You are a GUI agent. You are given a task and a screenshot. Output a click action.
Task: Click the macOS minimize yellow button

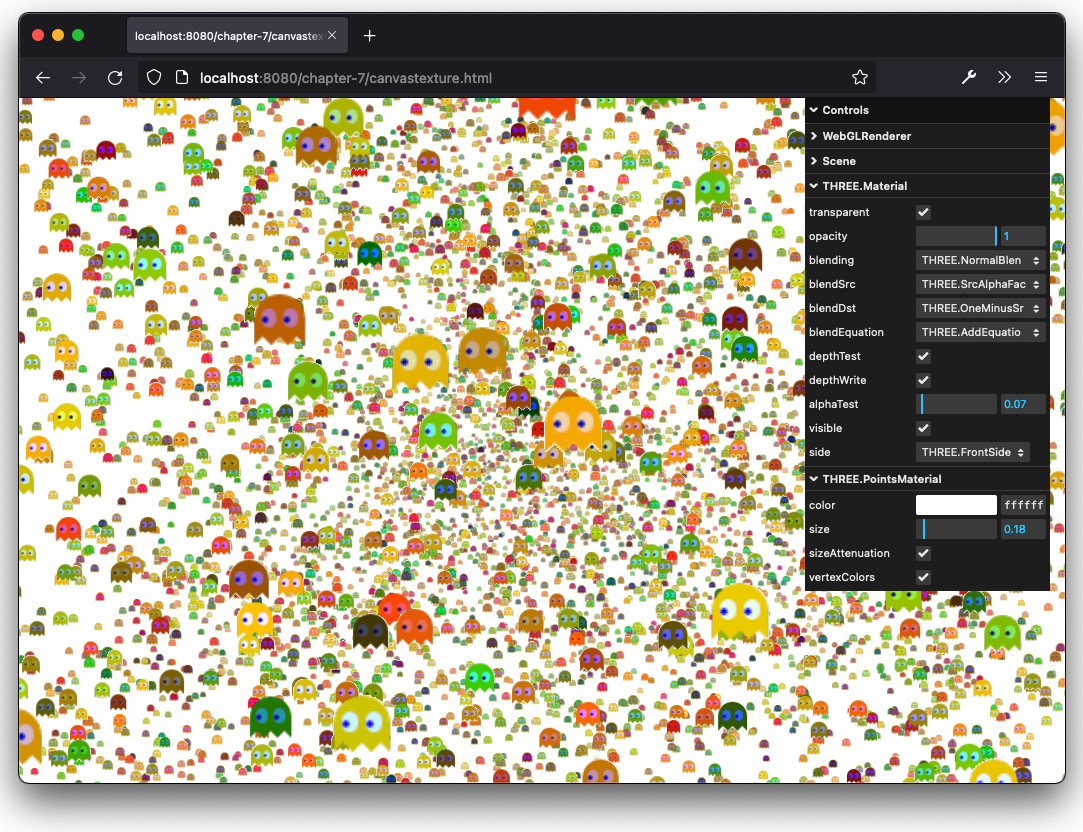pyautogui.click(x=58, y=35)
